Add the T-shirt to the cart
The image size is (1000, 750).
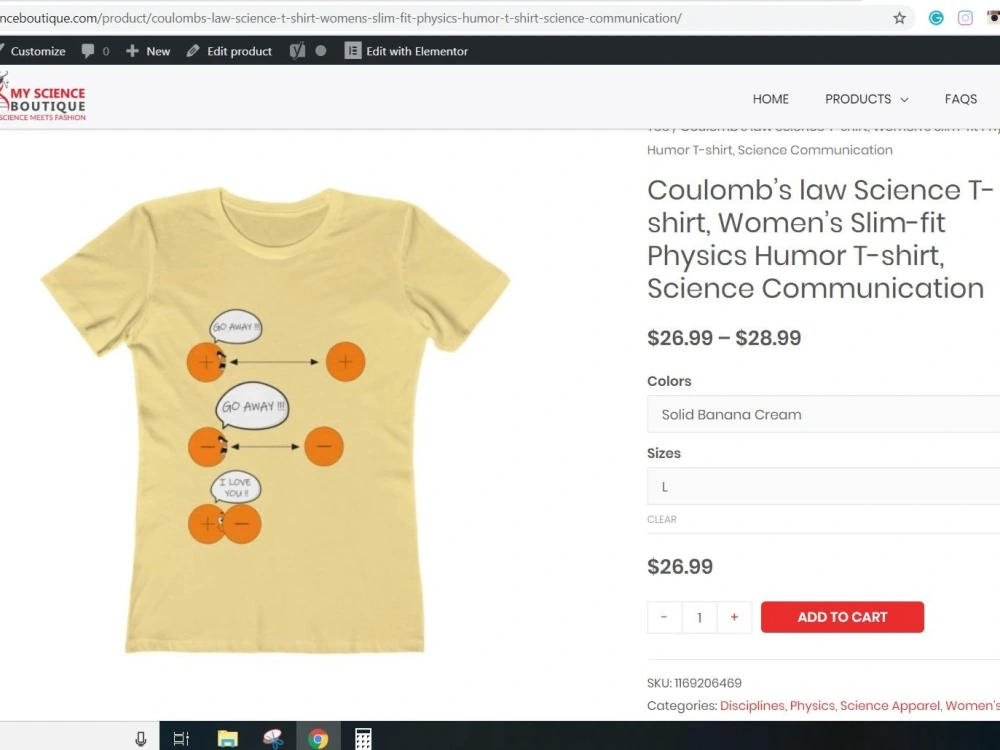[x=842, y=617]
